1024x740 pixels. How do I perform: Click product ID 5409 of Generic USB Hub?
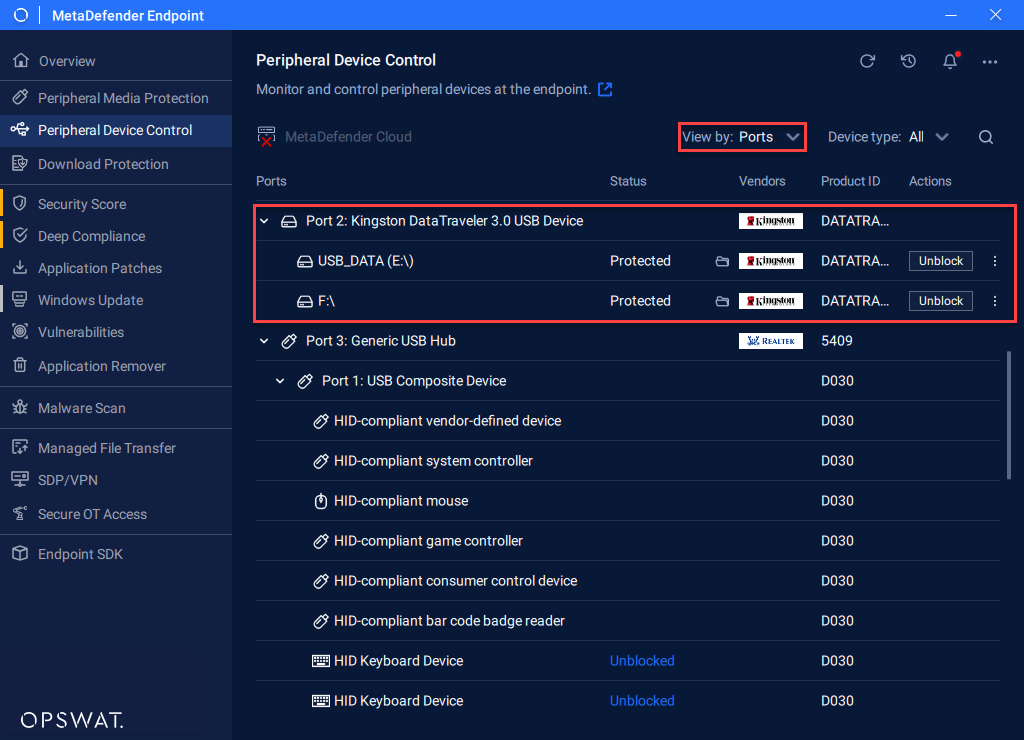pos(837,341)
